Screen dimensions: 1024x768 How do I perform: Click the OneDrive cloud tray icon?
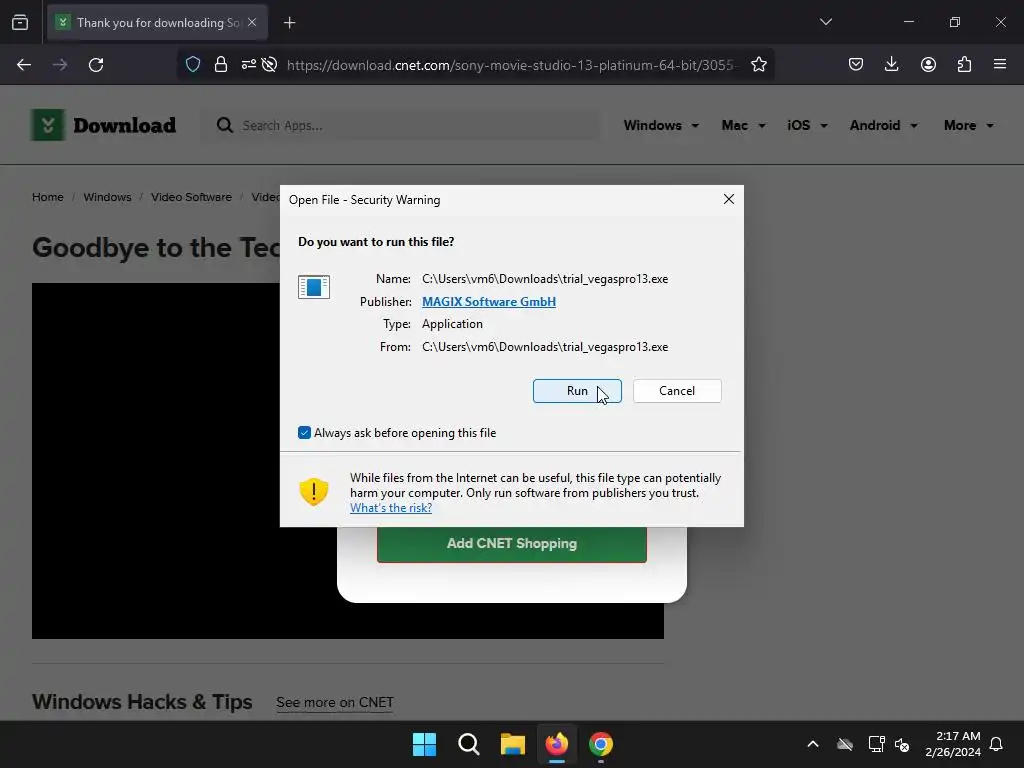click(x=845, y=744)
